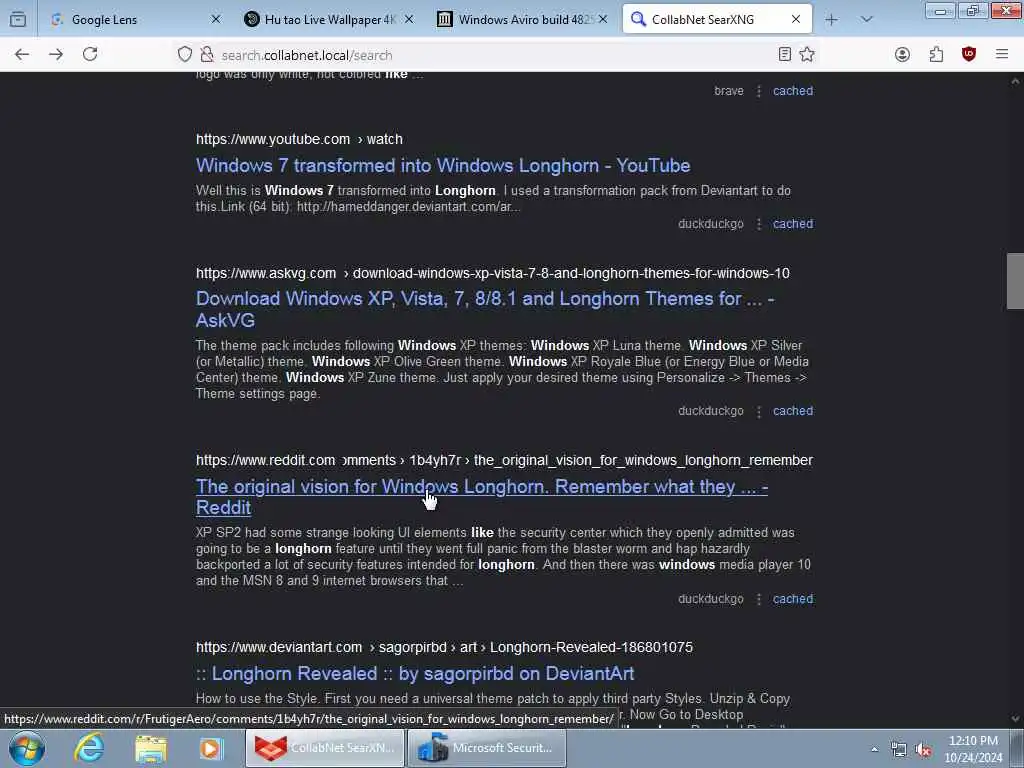Viewport: 1024px width, 768px height.
Task: Open a new tab with the plus button
Action: point(831,20)
